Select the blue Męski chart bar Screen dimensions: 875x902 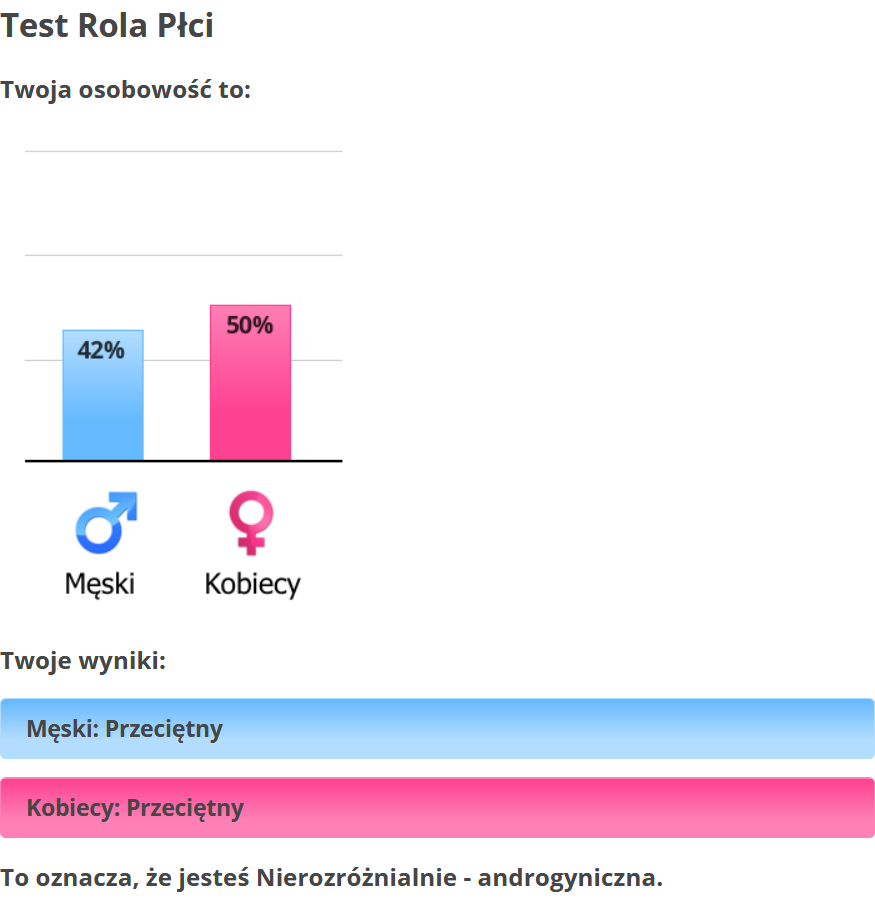(x=103, y=410)
